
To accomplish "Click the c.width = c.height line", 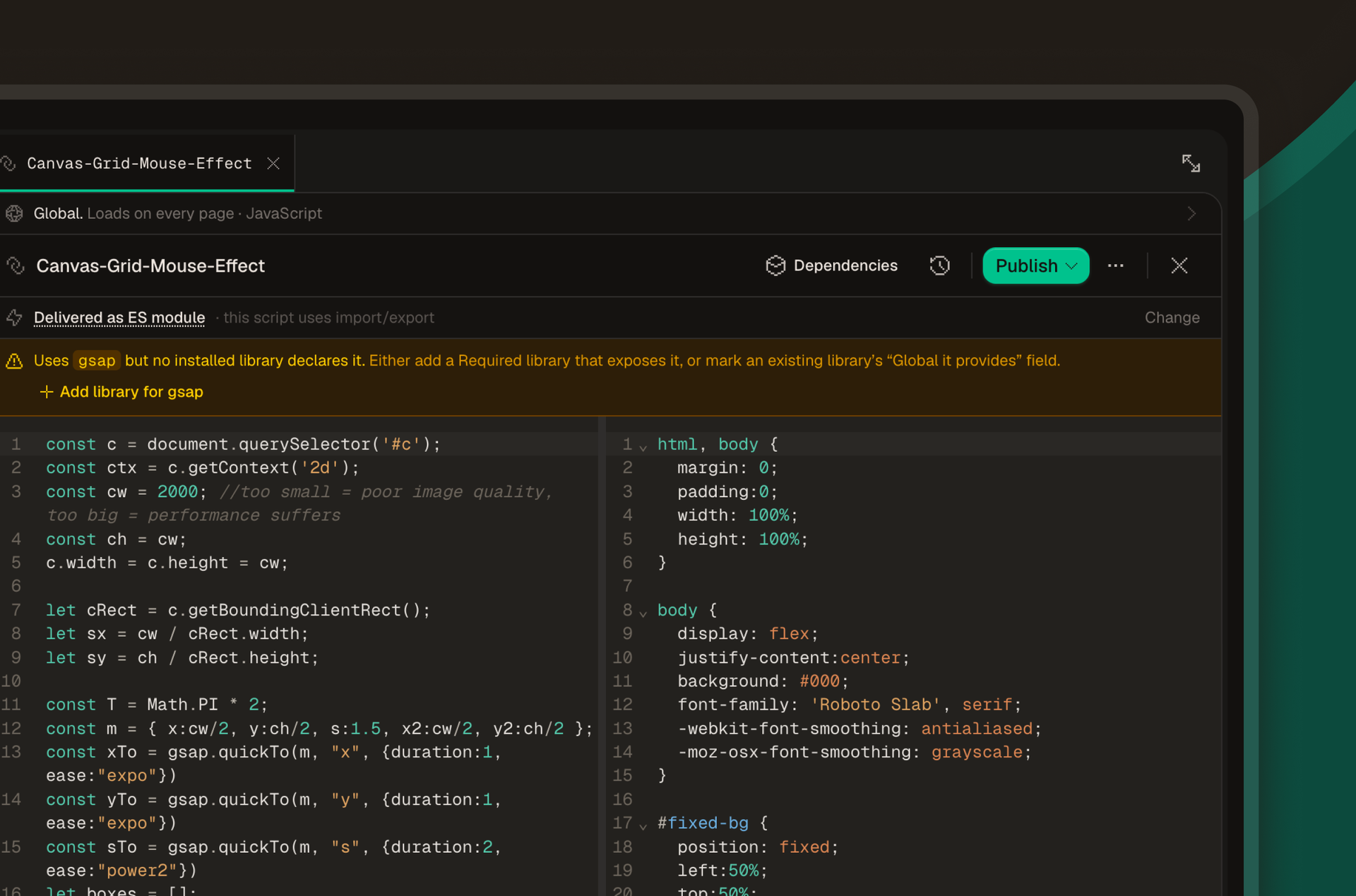I will (167, 563).
